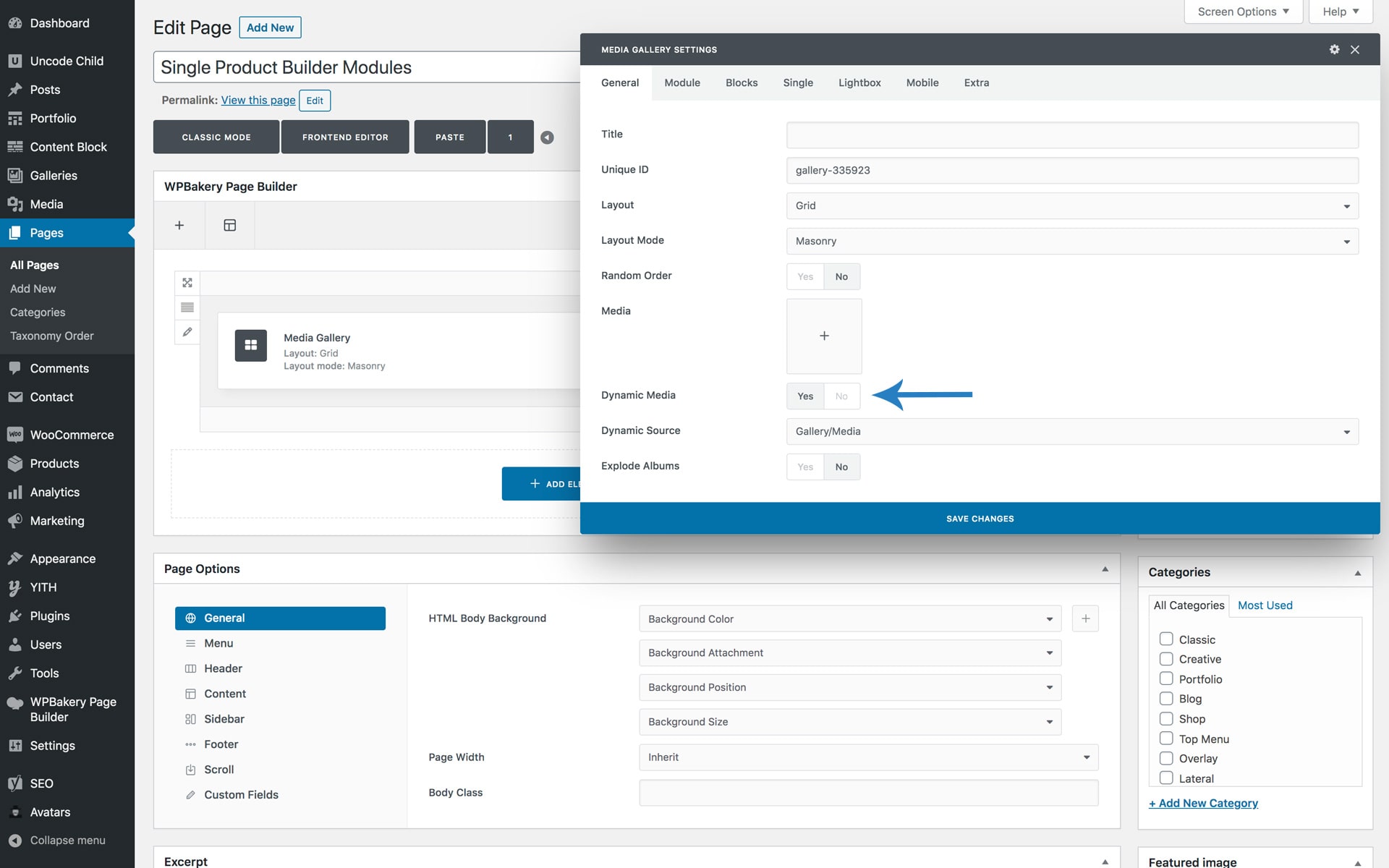Open the templates icon in WPBakery toolbar
This screenshot has width=1389, height=868.
coord(229,225)
